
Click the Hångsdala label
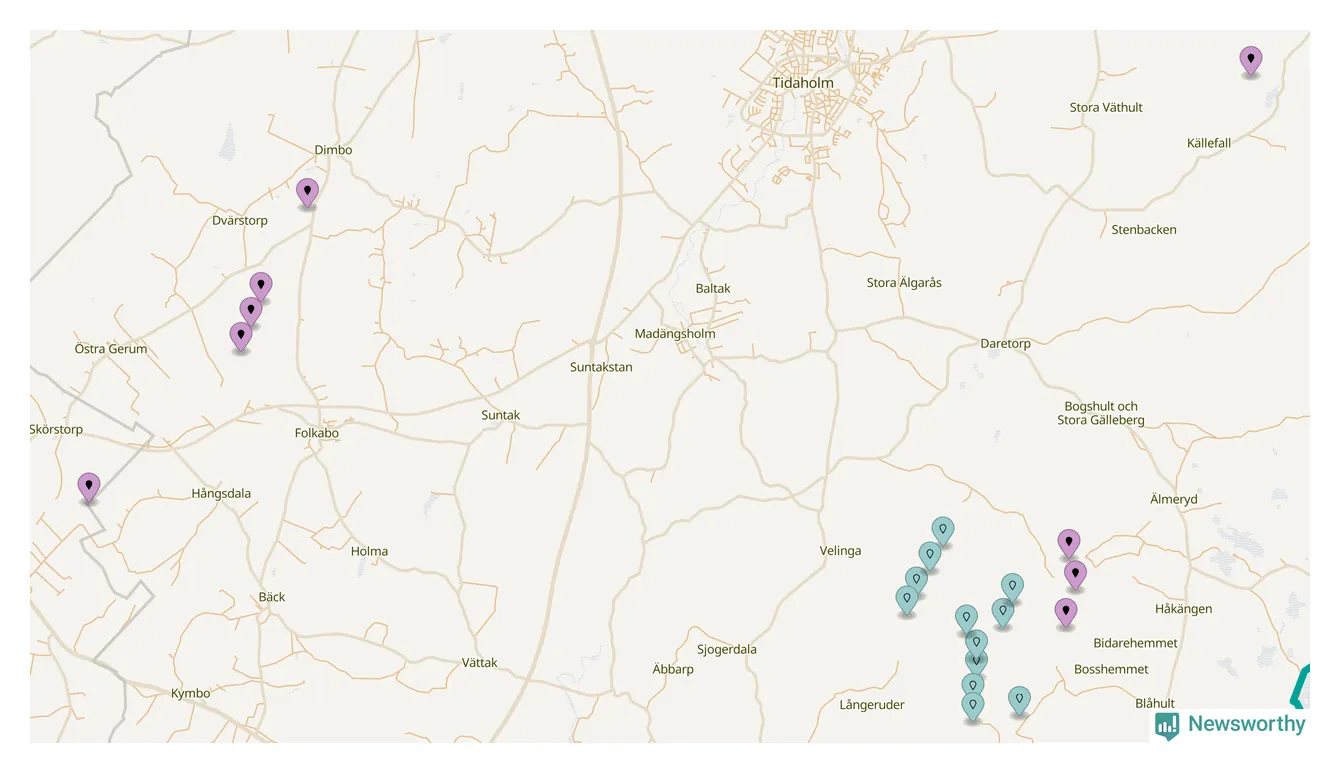tap(221, 494)
